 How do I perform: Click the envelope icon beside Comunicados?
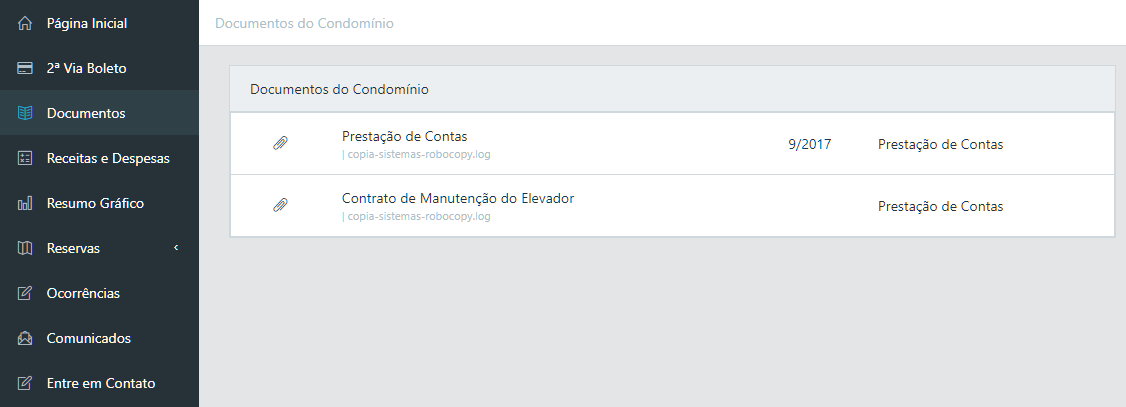click(25, 338)
